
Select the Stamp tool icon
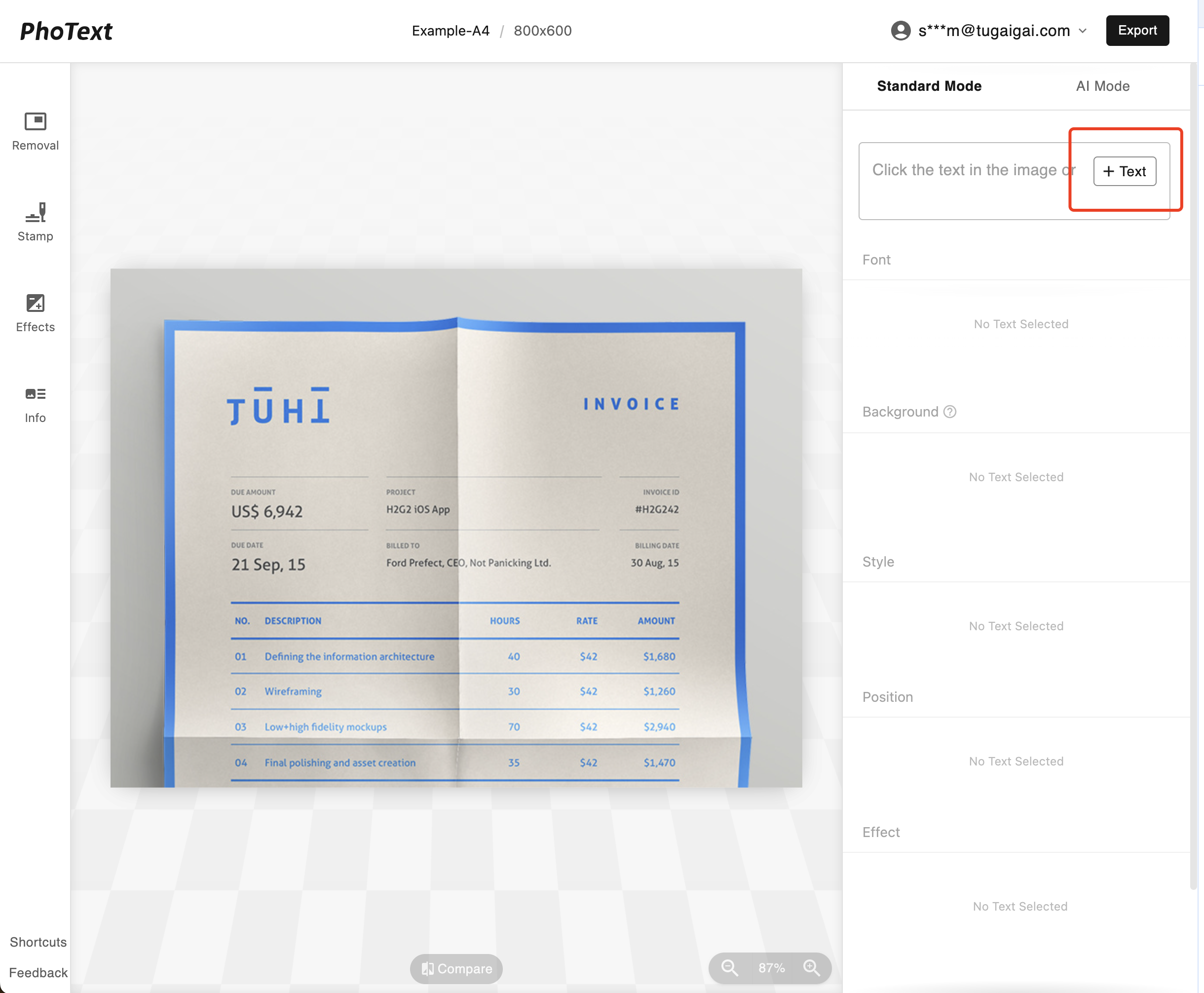35,212
